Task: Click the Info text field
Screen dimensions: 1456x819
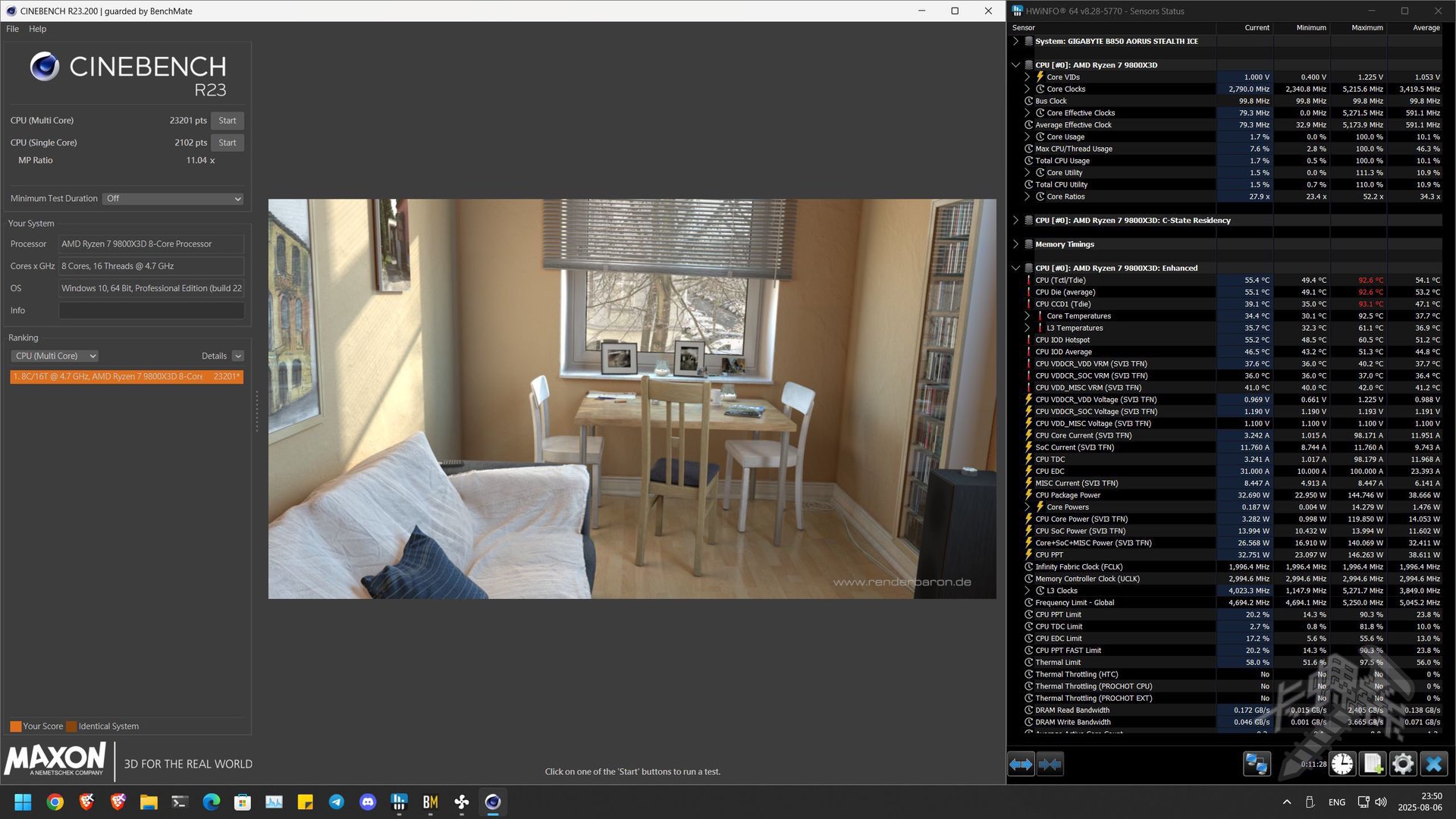Action: (151, 310)
